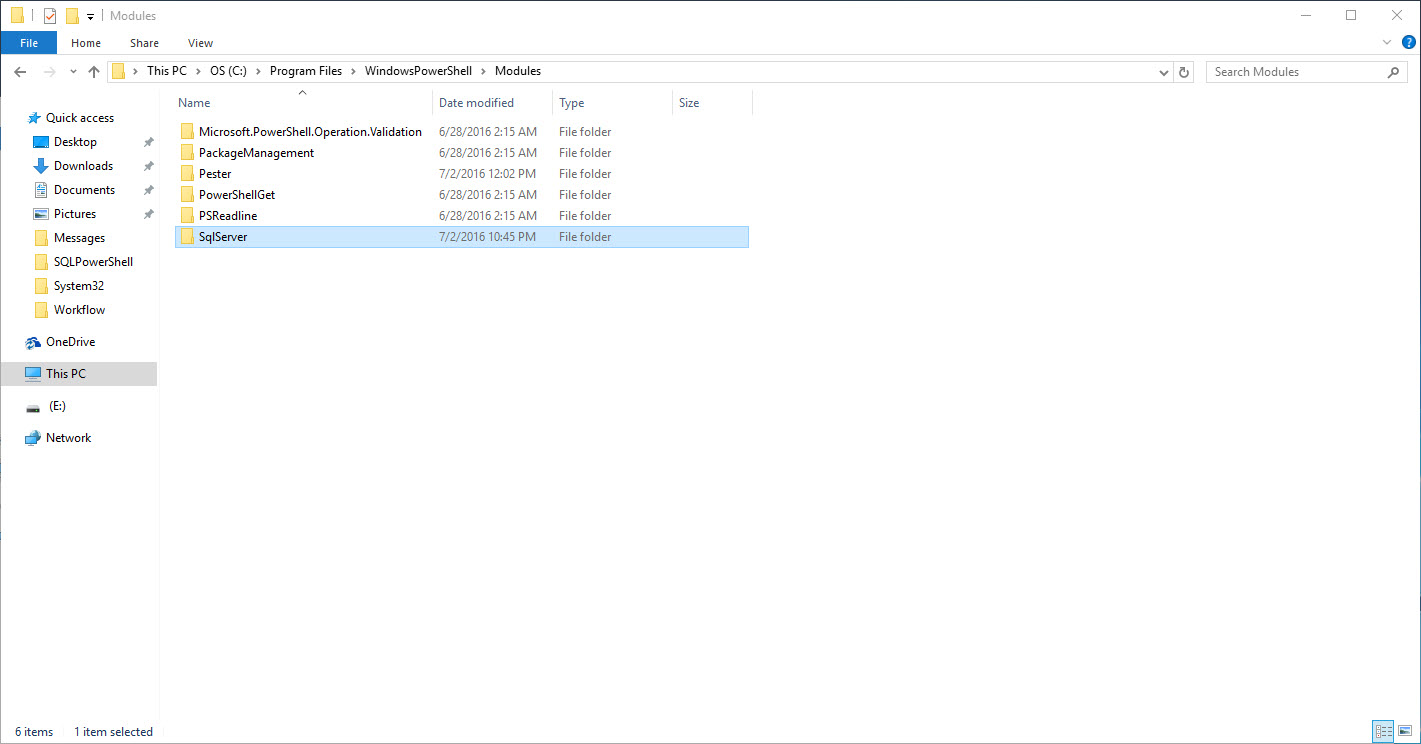
Task: Click the Network icon in sidebar
Action: 33,437
